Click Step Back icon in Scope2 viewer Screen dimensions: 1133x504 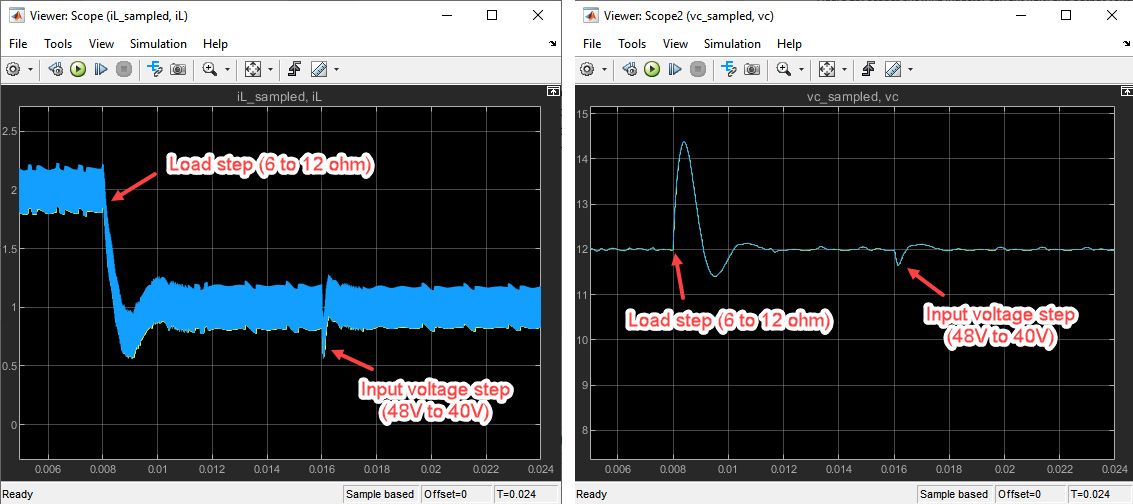[629, 69]
